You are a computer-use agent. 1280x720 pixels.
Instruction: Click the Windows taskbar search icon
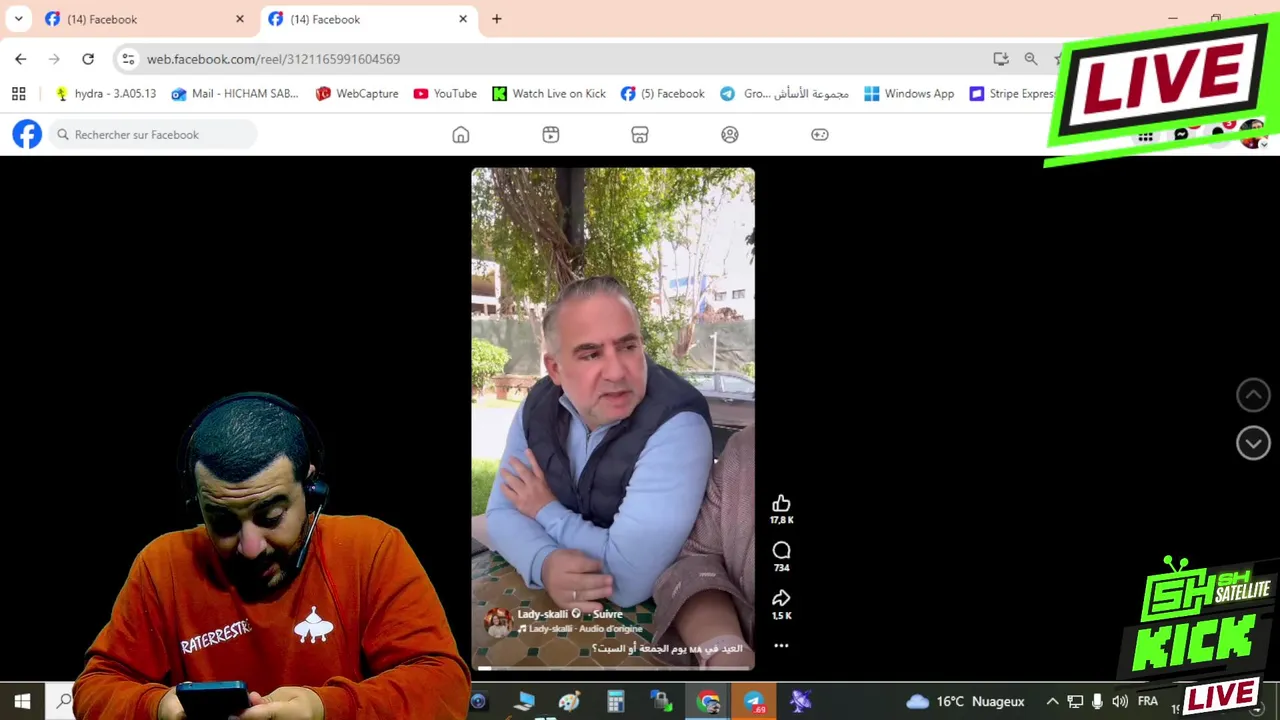pyautogui.click(x=64, y=701)
